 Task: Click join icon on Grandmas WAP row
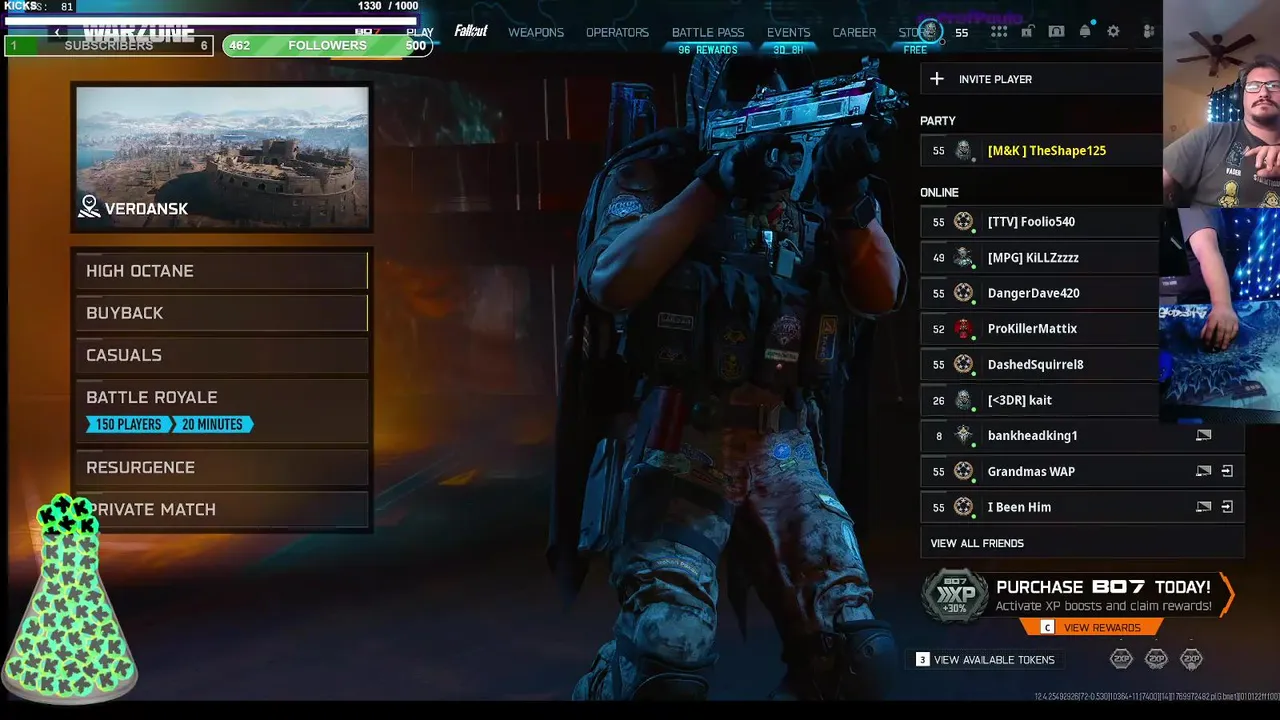[1227, 471]
